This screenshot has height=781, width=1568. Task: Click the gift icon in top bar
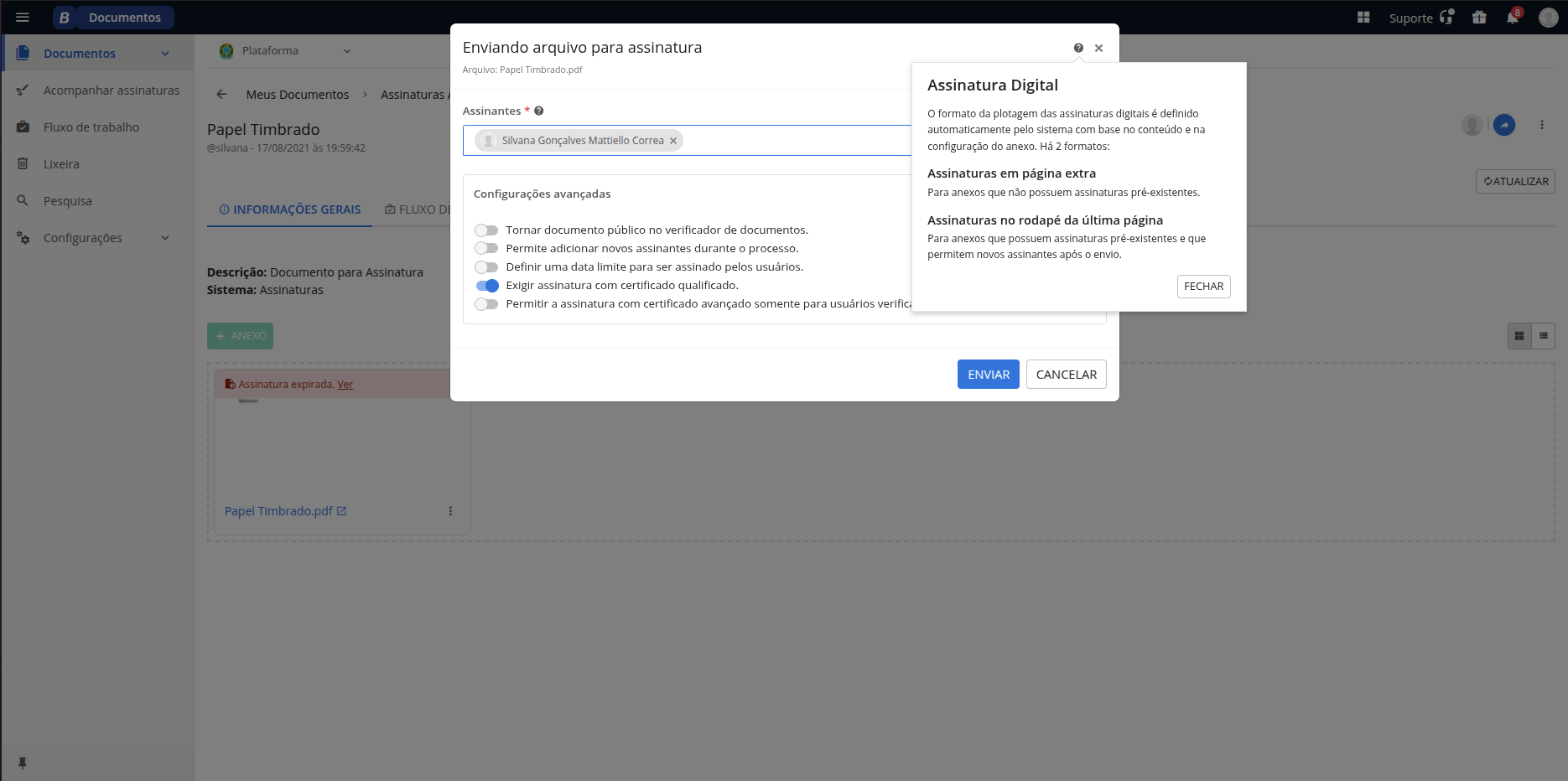coord(1479,18)
